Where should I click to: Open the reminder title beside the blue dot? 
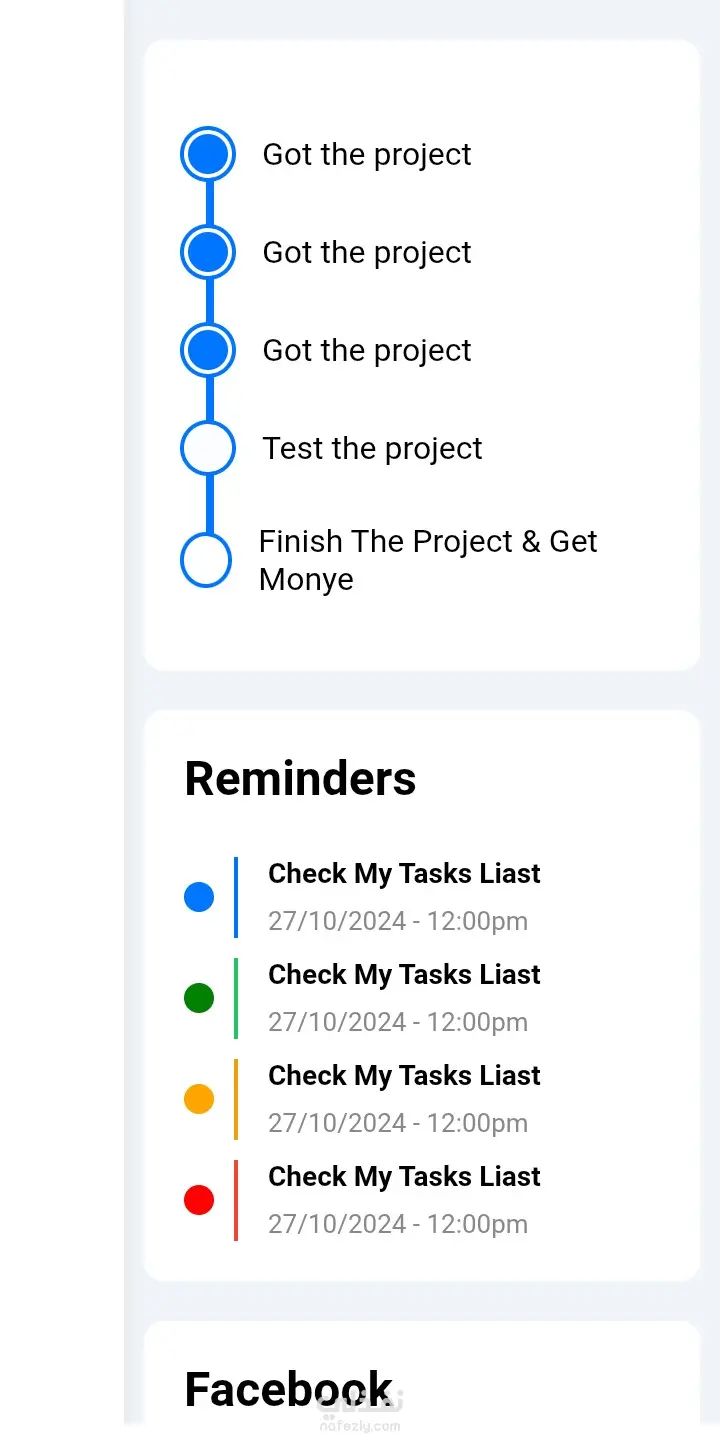[404, 873]
